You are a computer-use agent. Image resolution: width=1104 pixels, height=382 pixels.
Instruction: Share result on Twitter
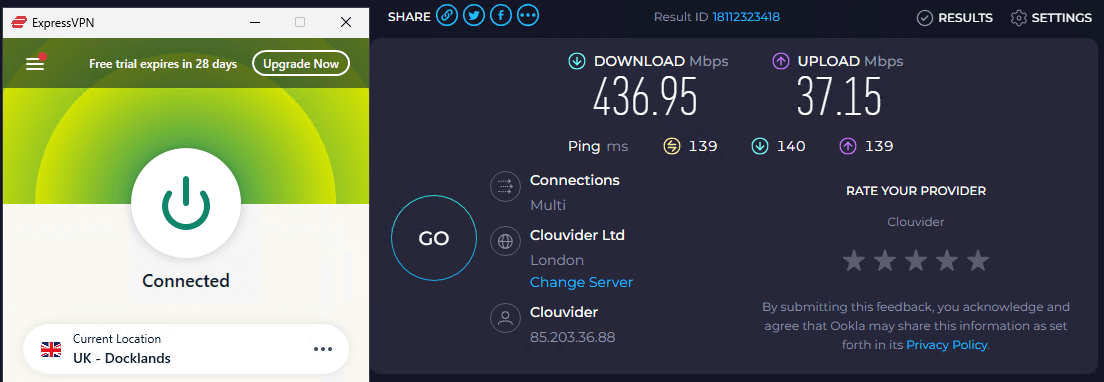(x=474, y=16)
